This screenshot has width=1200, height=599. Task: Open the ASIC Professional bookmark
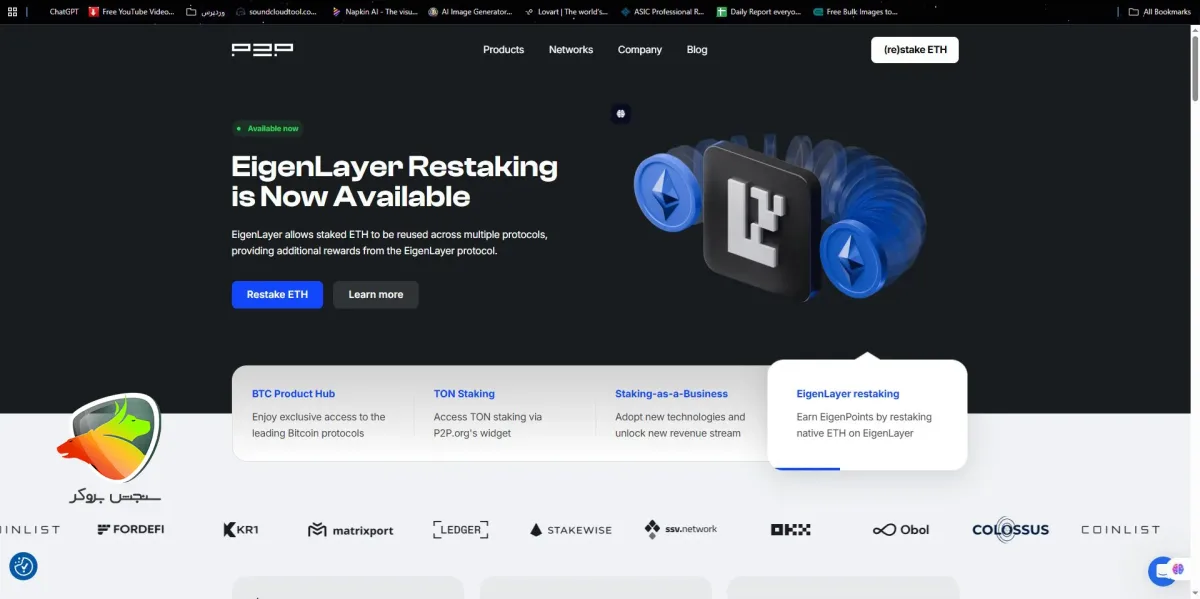coord(662,12)
